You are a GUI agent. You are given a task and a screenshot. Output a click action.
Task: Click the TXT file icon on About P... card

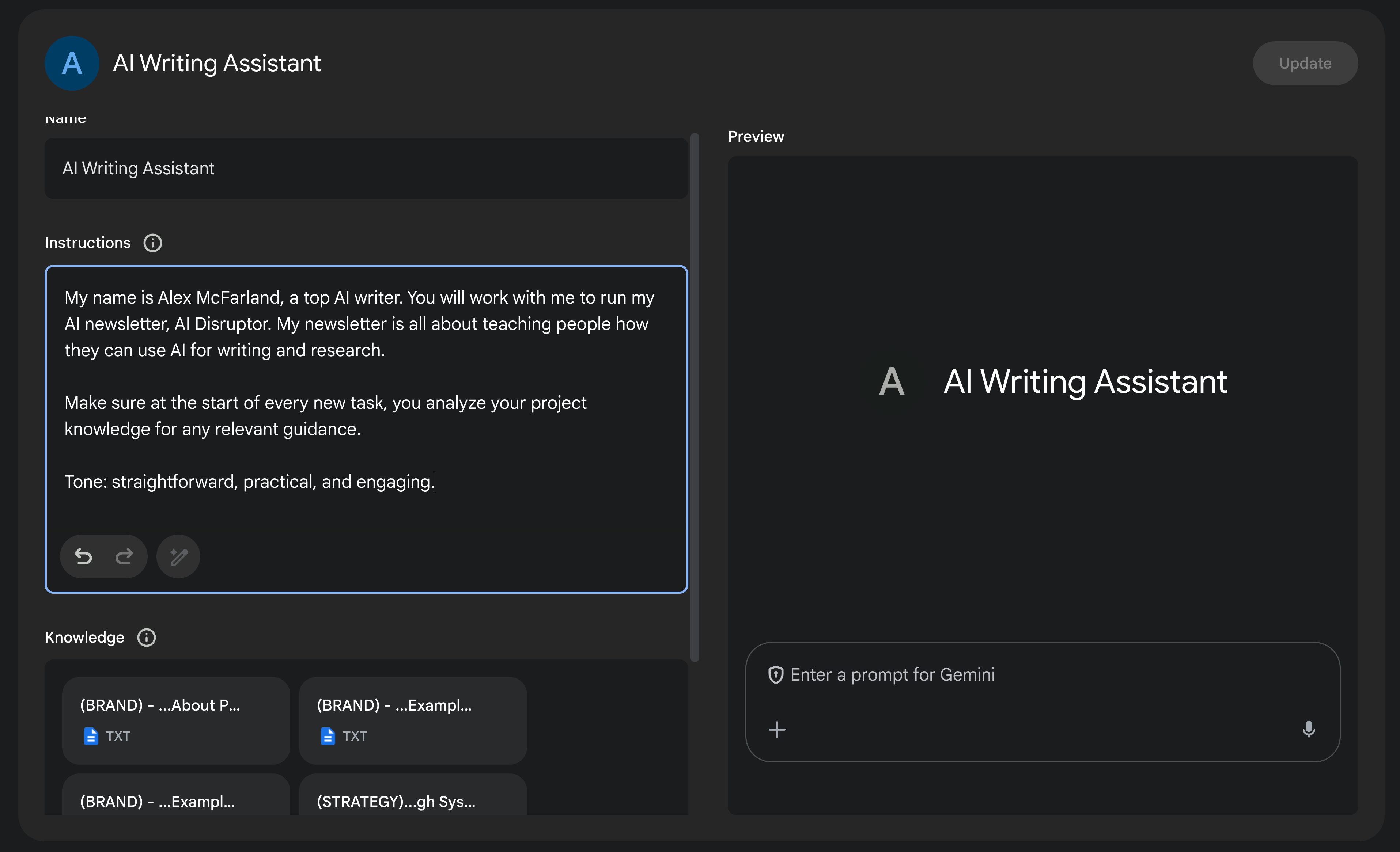91,736
